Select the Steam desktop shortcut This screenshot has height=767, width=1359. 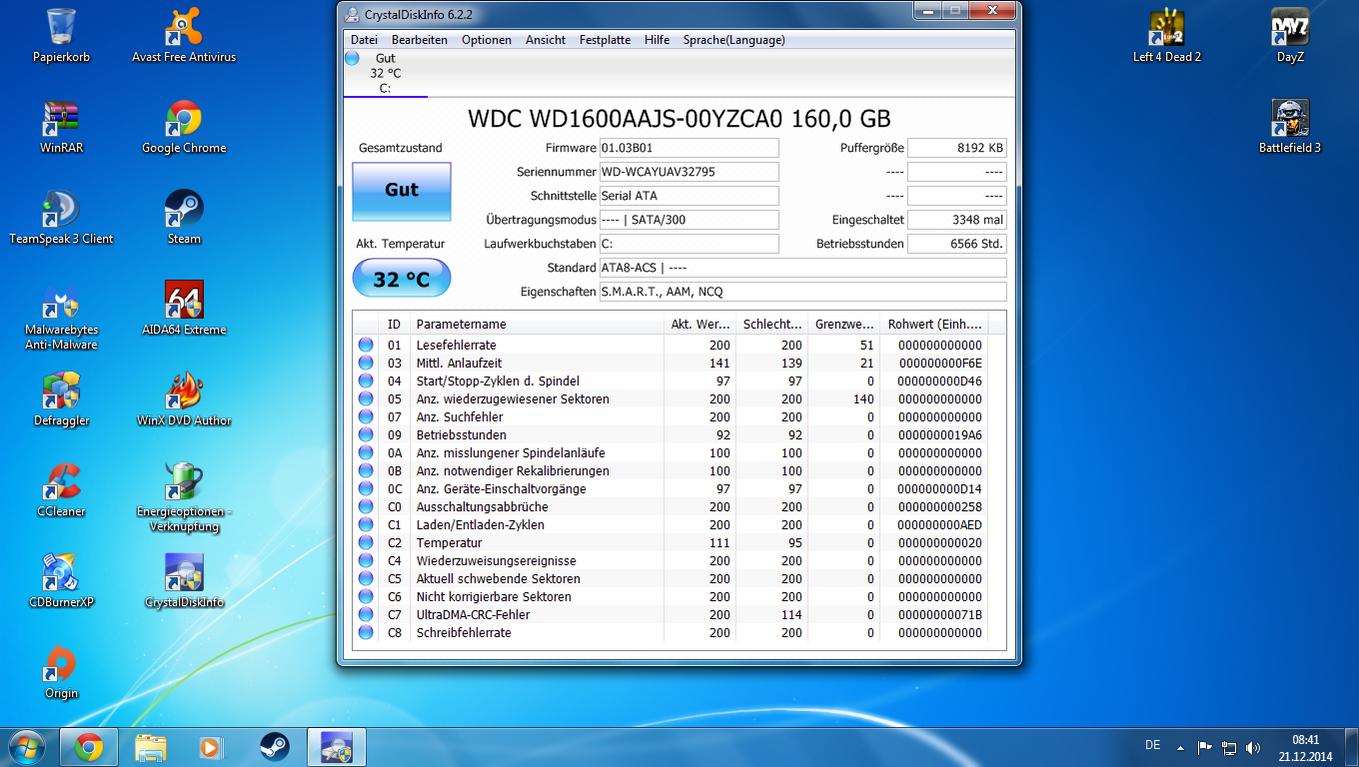[184, 218]
